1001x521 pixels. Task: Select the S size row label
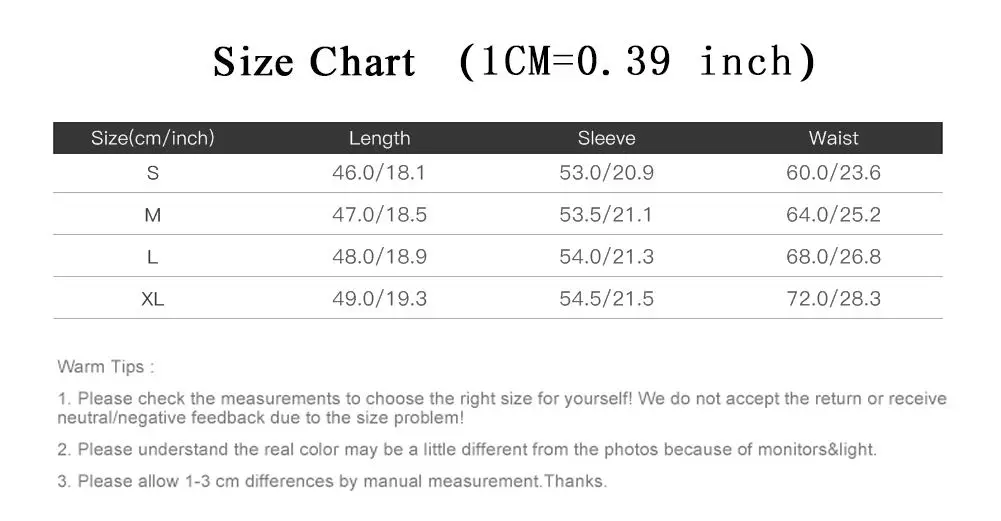click(x=153, y=173)
